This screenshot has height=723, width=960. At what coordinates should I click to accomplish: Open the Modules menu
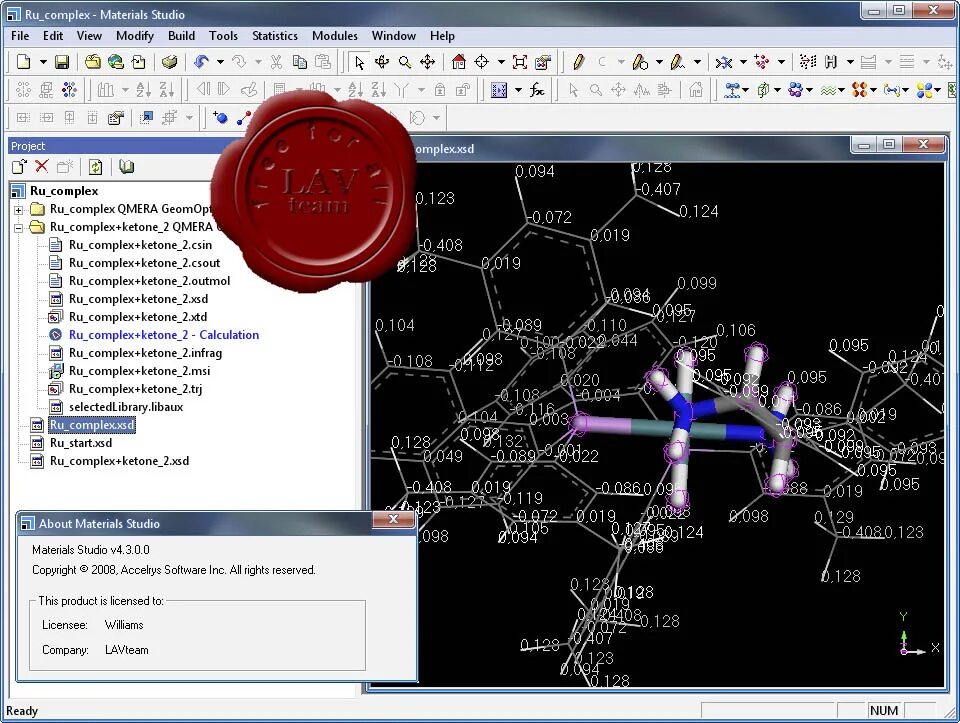pos(335,35)
